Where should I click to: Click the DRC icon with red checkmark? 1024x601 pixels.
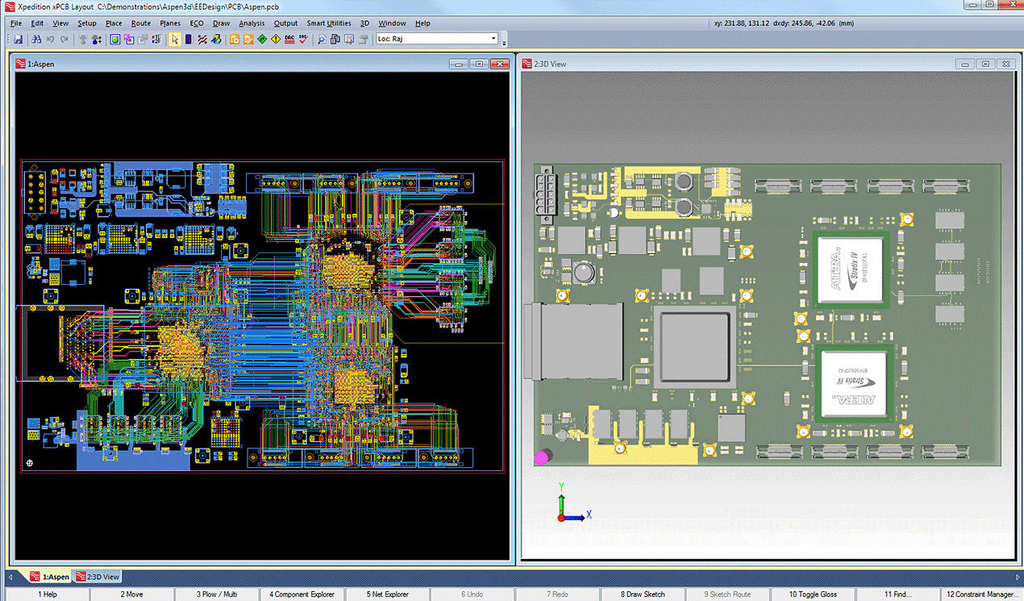click(303, 39)
